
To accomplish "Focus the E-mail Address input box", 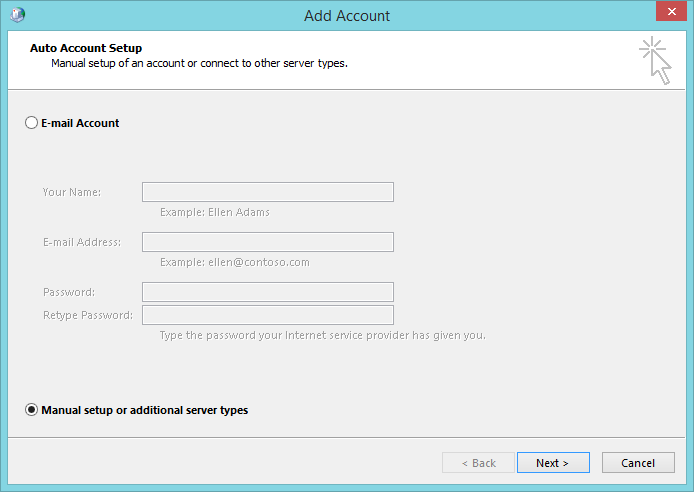I will [268, 242].
